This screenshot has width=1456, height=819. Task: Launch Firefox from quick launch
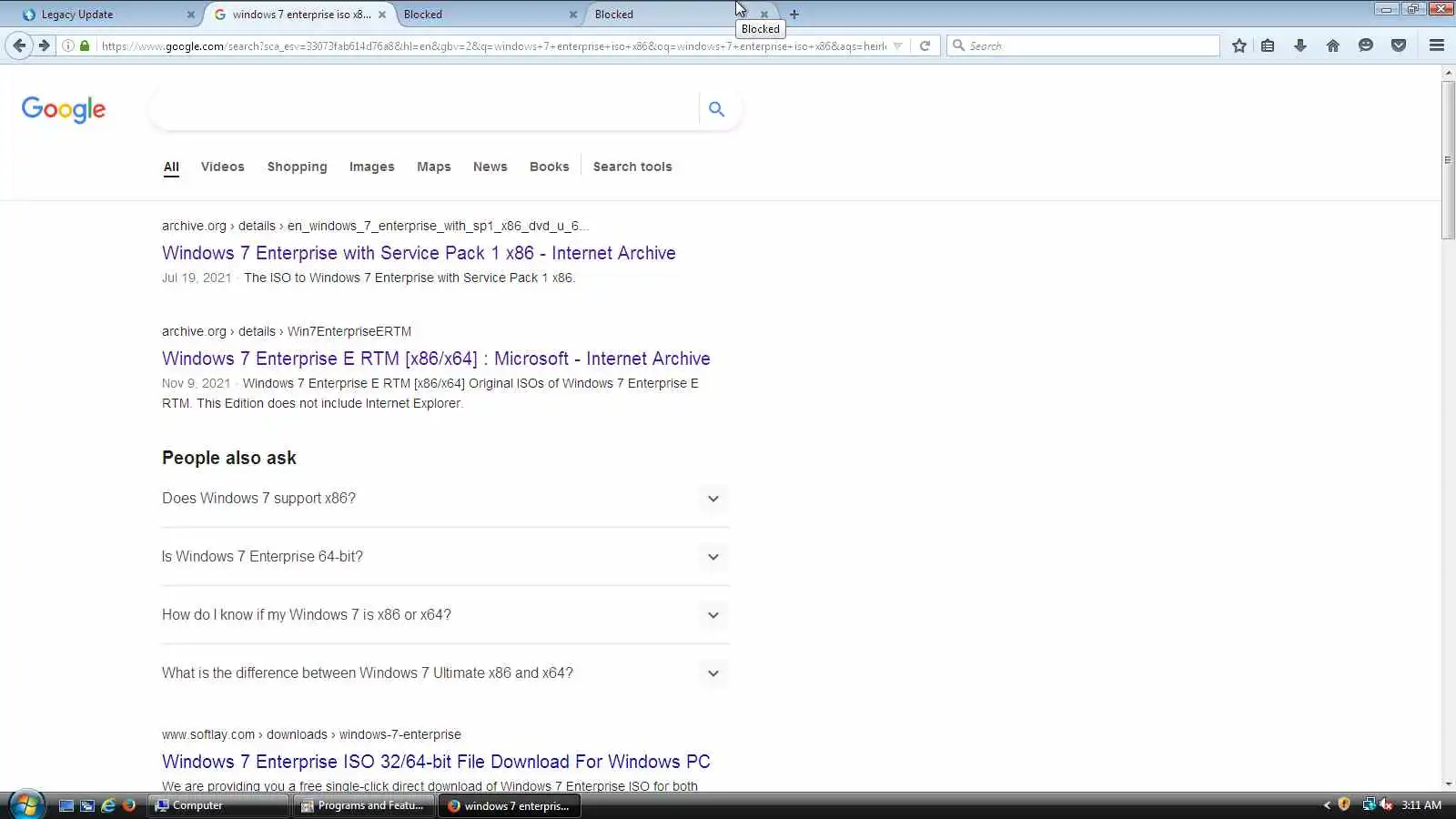click(129, 805)
